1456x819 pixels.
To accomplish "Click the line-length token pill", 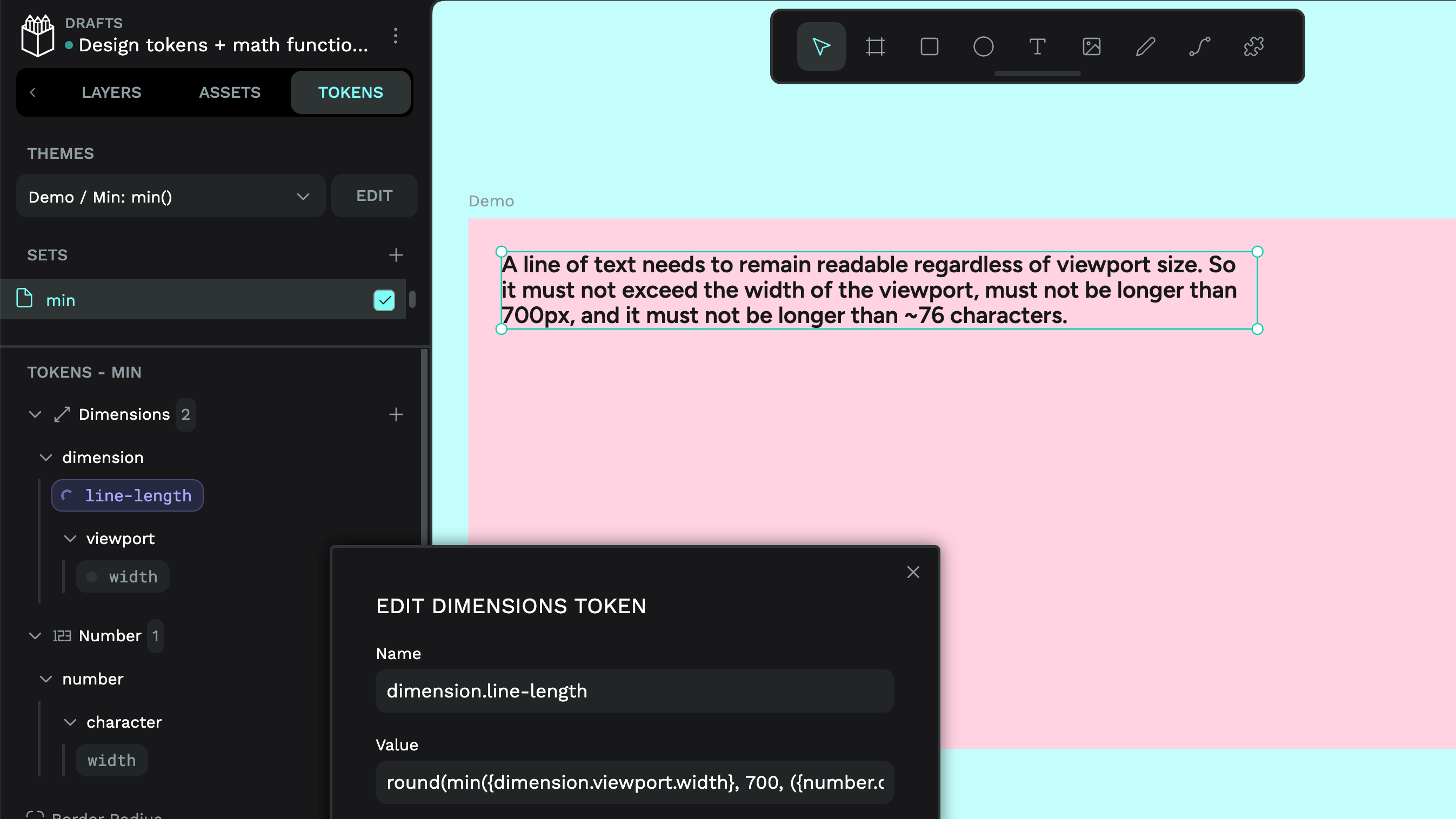I will click(128, 495).
